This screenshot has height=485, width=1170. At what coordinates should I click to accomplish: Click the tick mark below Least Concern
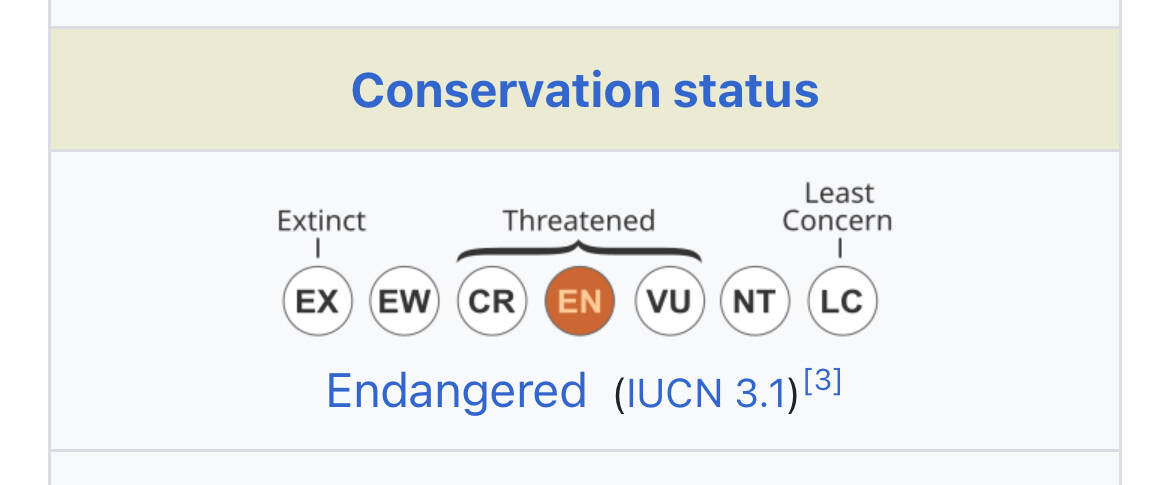(840, 248)
